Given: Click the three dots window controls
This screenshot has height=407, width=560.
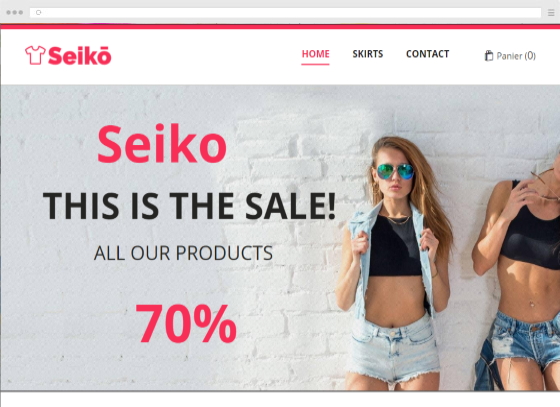Looking at the screenshot, I should (15, 12).
